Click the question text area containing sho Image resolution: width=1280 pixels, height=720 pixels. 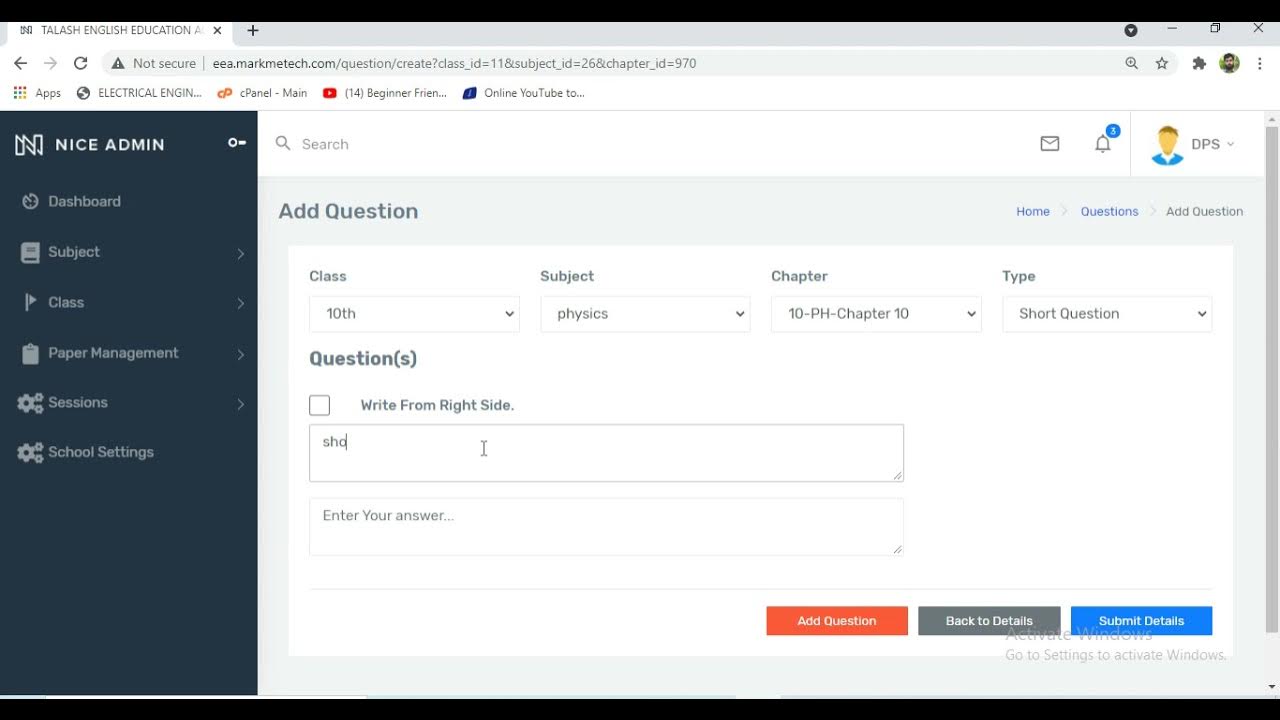pyautogui.click(x=606, y=453)
